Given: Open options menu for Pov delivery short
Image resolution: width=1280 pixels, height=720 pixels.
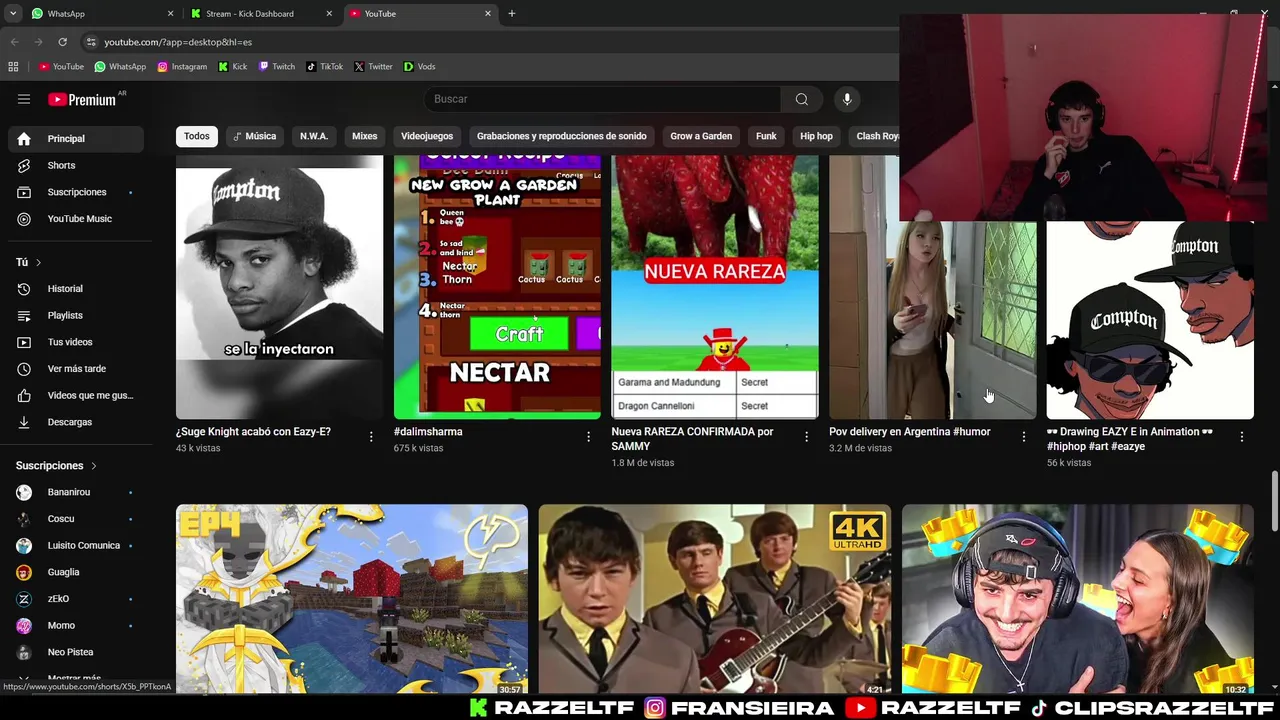Looking at the screenshot, I should click(x=1023, y=436).
